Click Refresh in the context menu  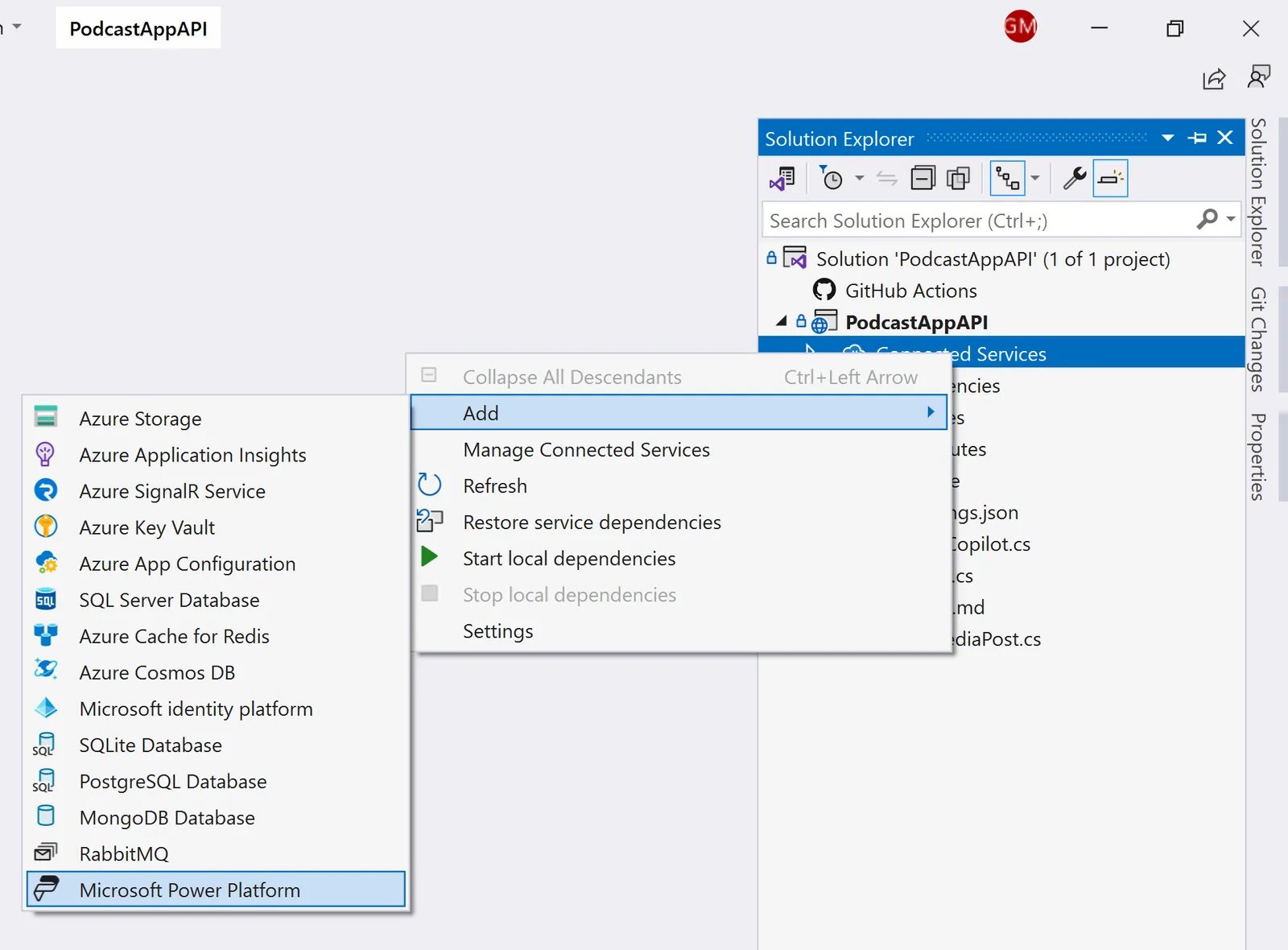(x=679, y=485)
